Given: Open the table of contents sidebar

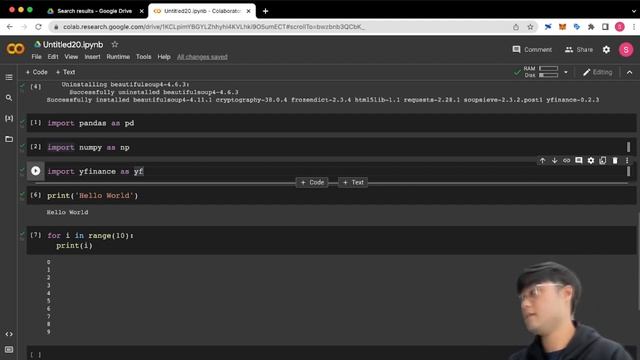Looking at the screenshot, I should click(9, 77).
